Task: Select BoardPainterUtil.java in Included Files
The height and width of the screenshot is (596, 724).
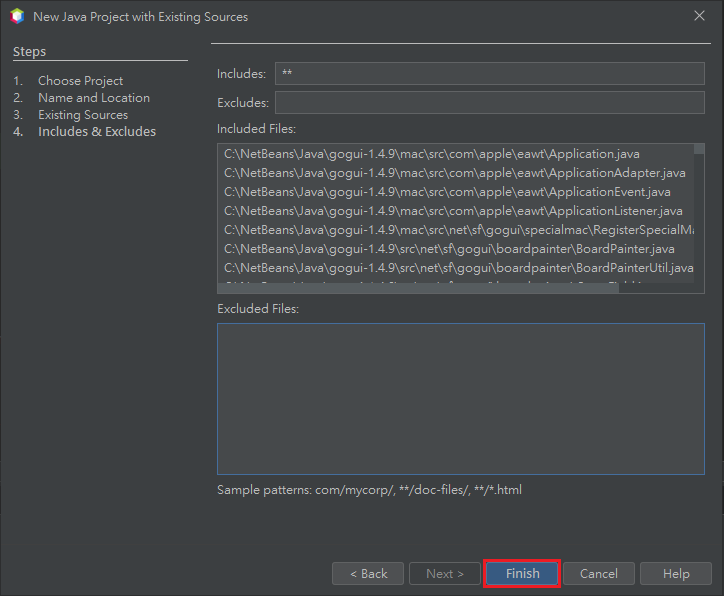Action: (456, 268)
